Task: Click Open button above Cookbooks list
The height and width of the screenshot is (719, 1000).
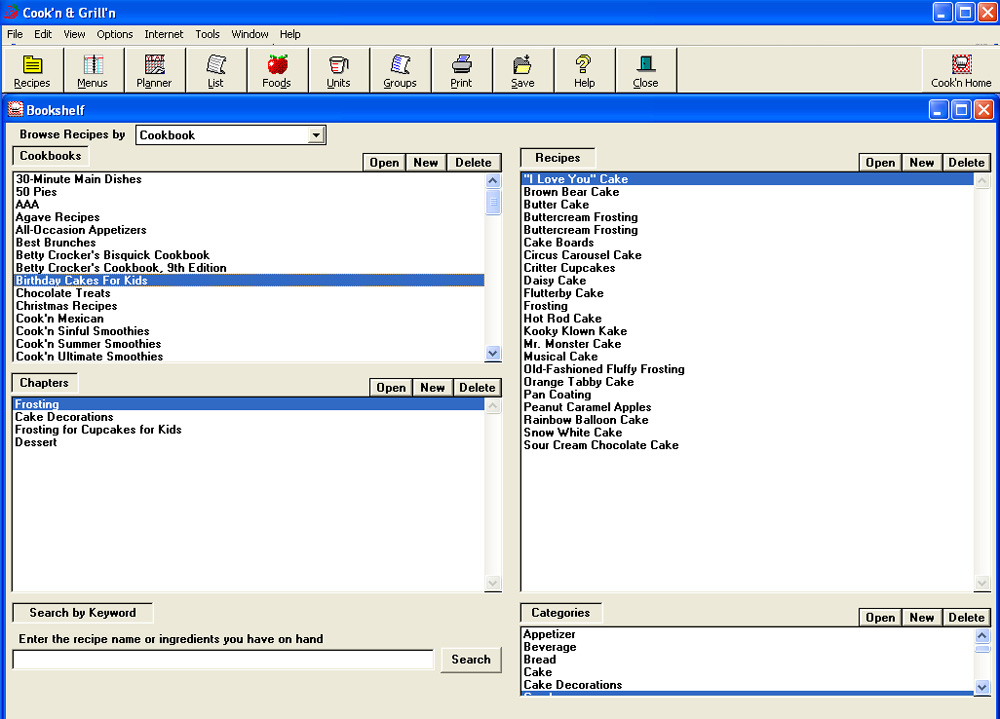Action: click(384, 163)
